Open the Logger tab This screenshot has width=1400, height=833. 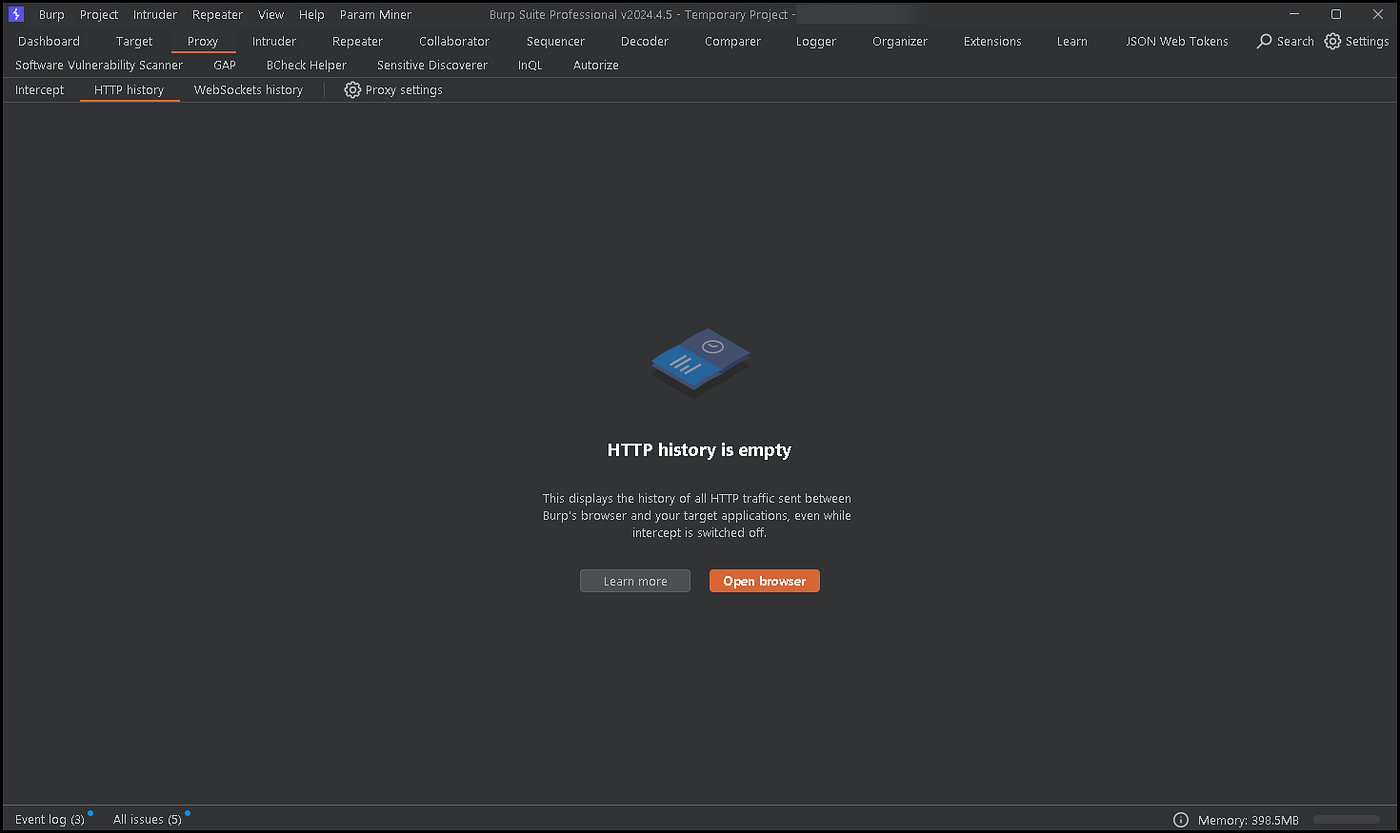[x=816, y=41]
